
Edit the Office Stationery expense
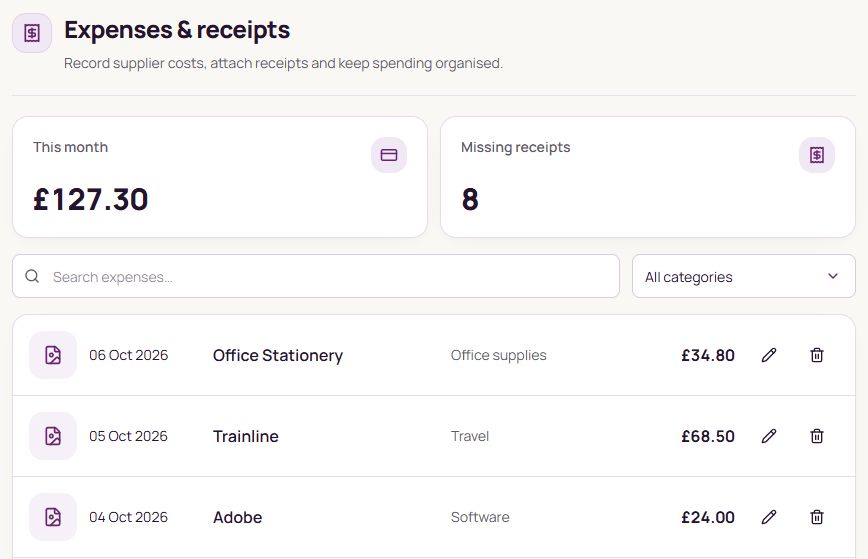tap(769, 355)
